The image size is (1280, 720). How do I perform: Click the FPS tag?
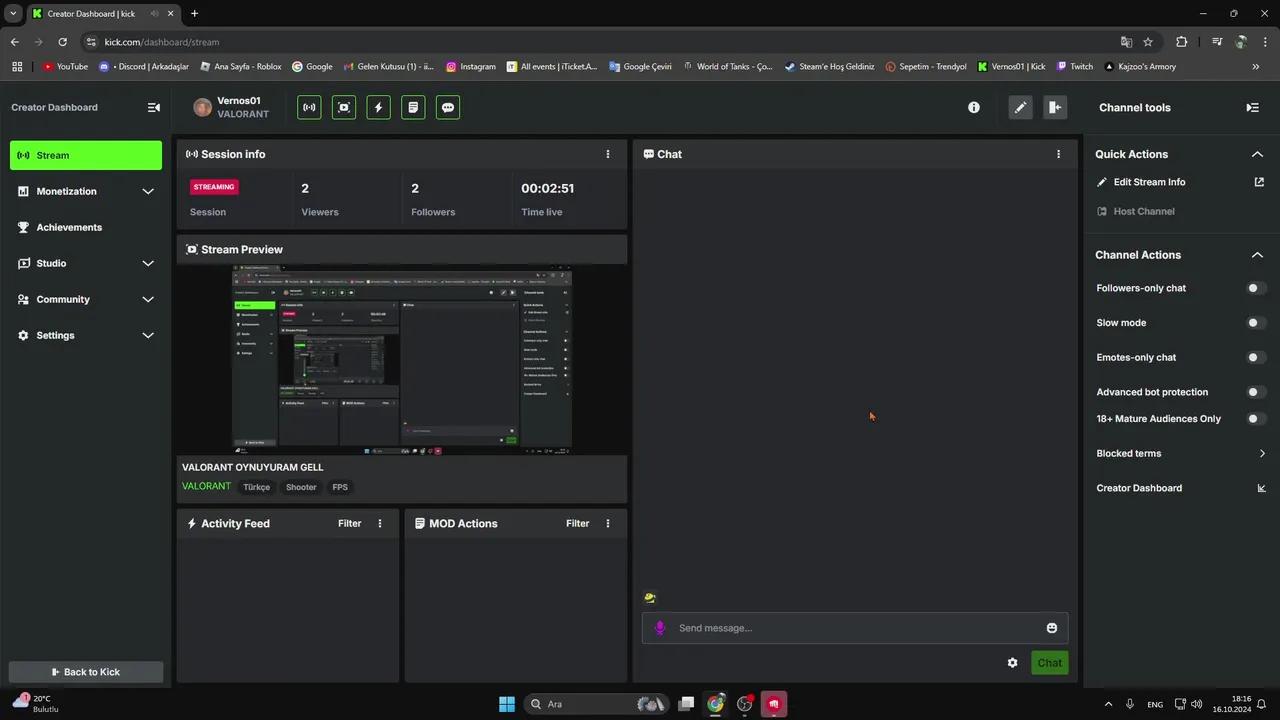(x=340, y=487)
